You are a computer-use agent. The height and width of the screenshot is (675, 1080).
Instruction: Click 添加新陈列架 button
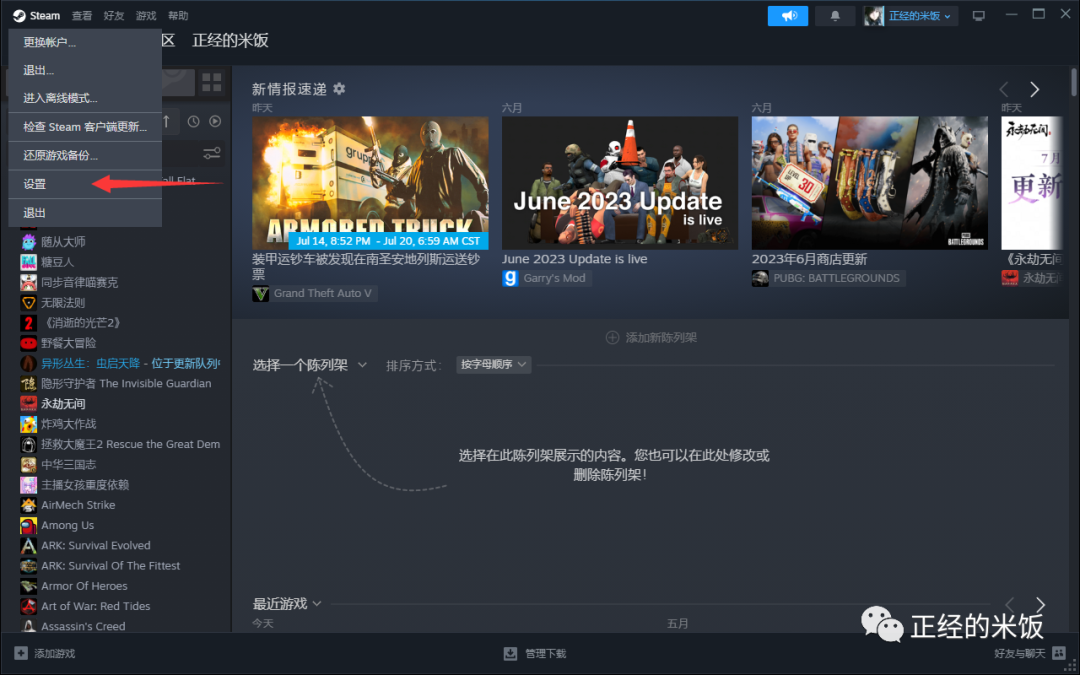coord(651,338)
